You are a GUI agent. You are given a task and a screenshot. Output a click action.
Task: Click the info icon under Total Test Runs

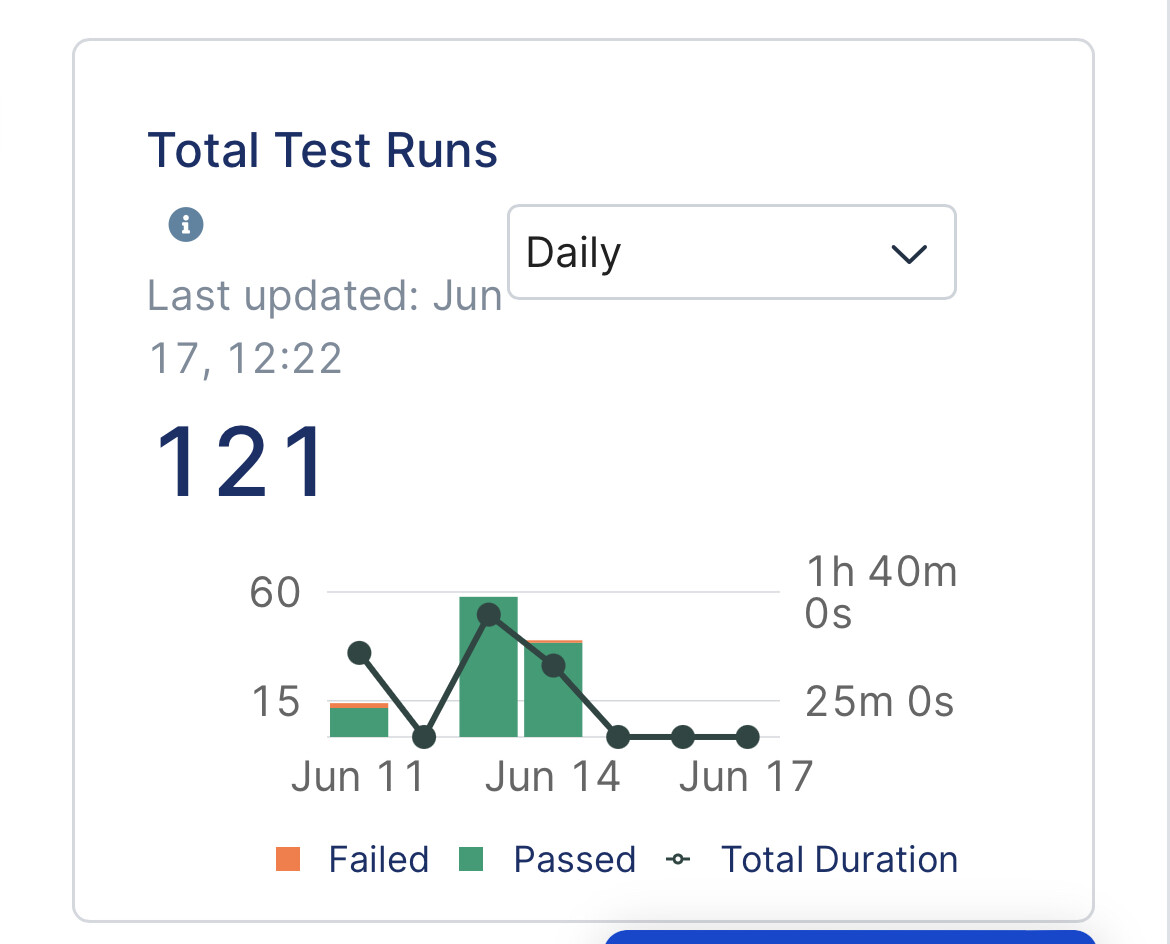pos(186,224)
